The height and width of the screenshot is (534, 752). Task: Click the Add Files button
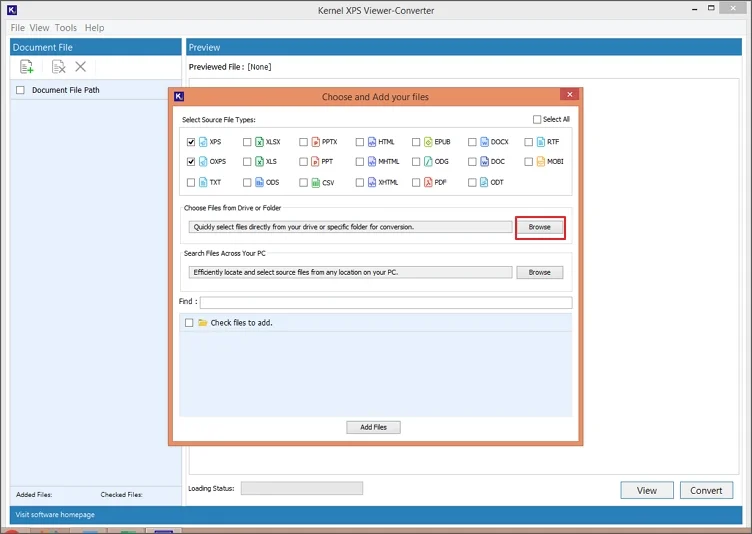tap(373, 427)
